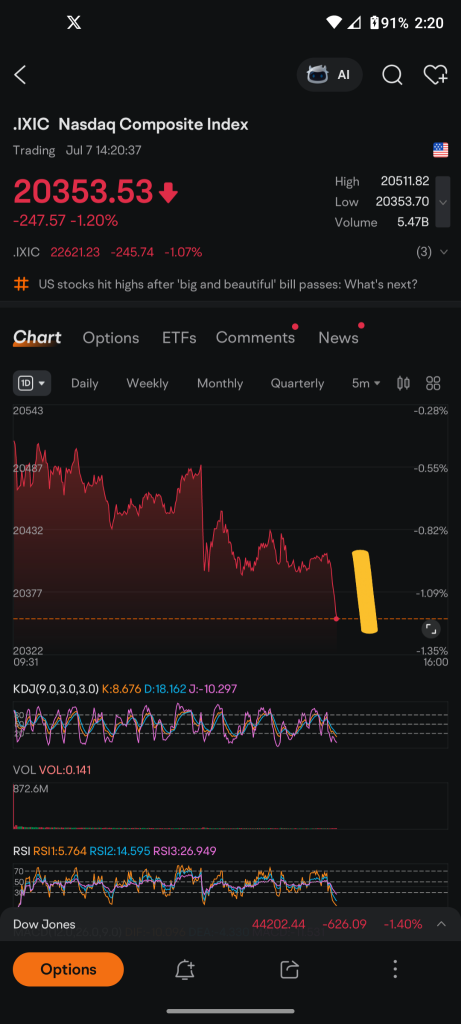Image resolution: width=461 pixels, height=1024 pixels.
Task: Open the 1D timeframe dropdown
Action: pyautogui.click(x=32, y=383)
